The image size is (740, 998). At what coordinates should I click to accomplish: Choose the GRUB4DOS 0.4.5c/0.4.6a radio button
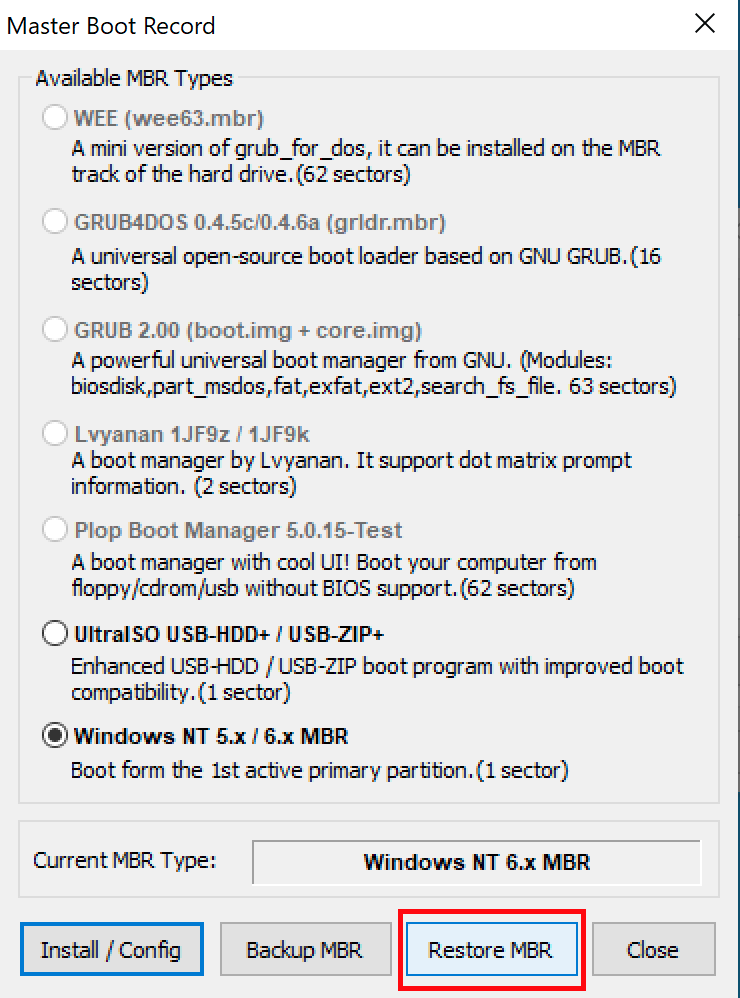point(54,221)
